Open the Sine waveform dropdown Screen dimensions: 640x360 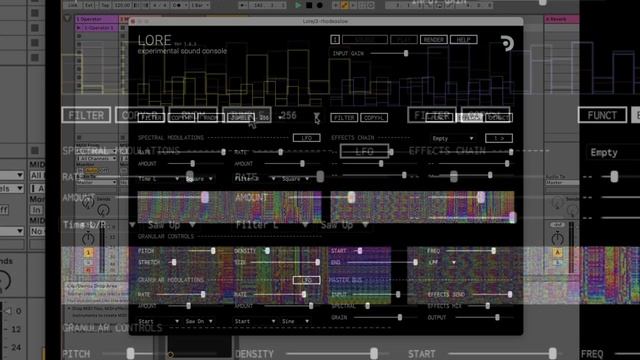296,321
